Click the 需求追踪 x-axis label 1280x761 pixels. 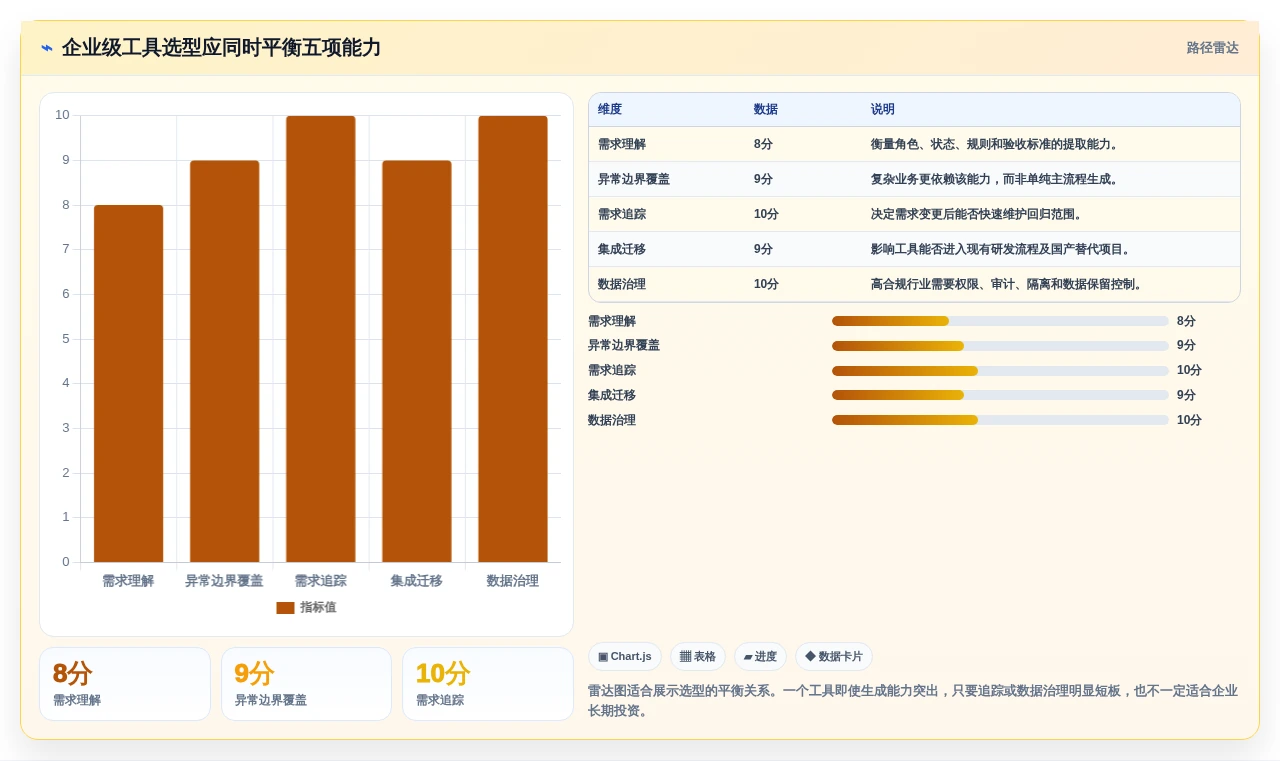(320, 581)
